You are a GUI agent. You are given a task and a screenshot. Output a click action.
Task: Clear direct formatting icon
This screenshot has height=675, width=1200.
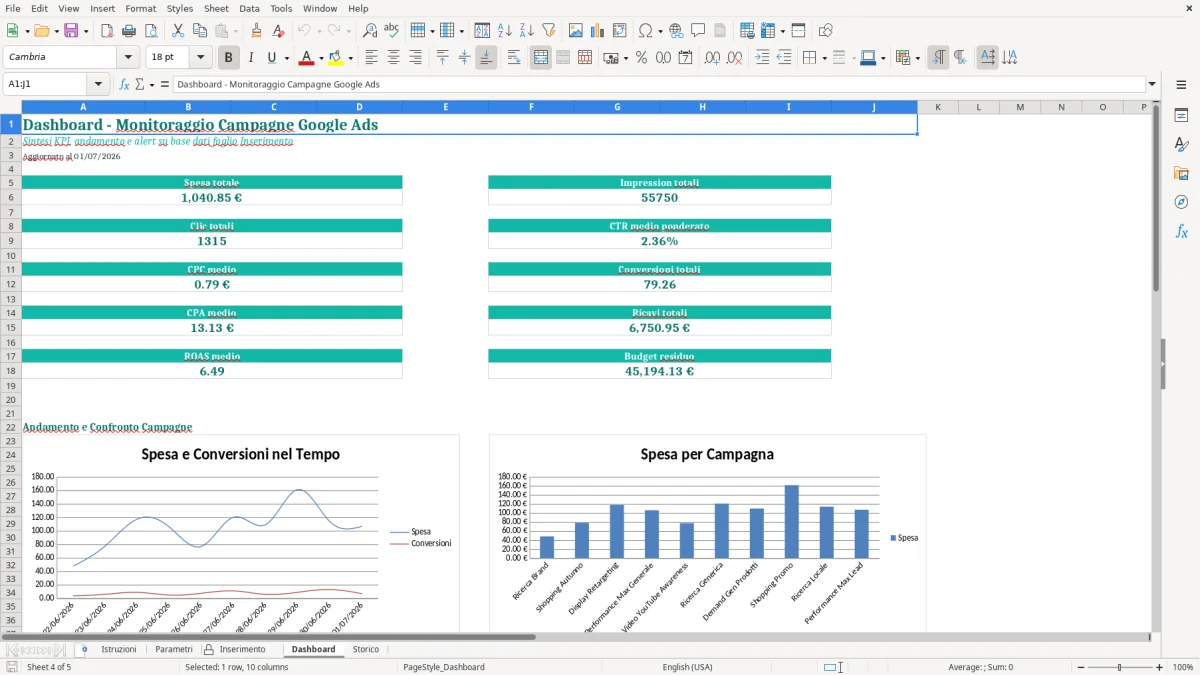[x=278, y=31]
